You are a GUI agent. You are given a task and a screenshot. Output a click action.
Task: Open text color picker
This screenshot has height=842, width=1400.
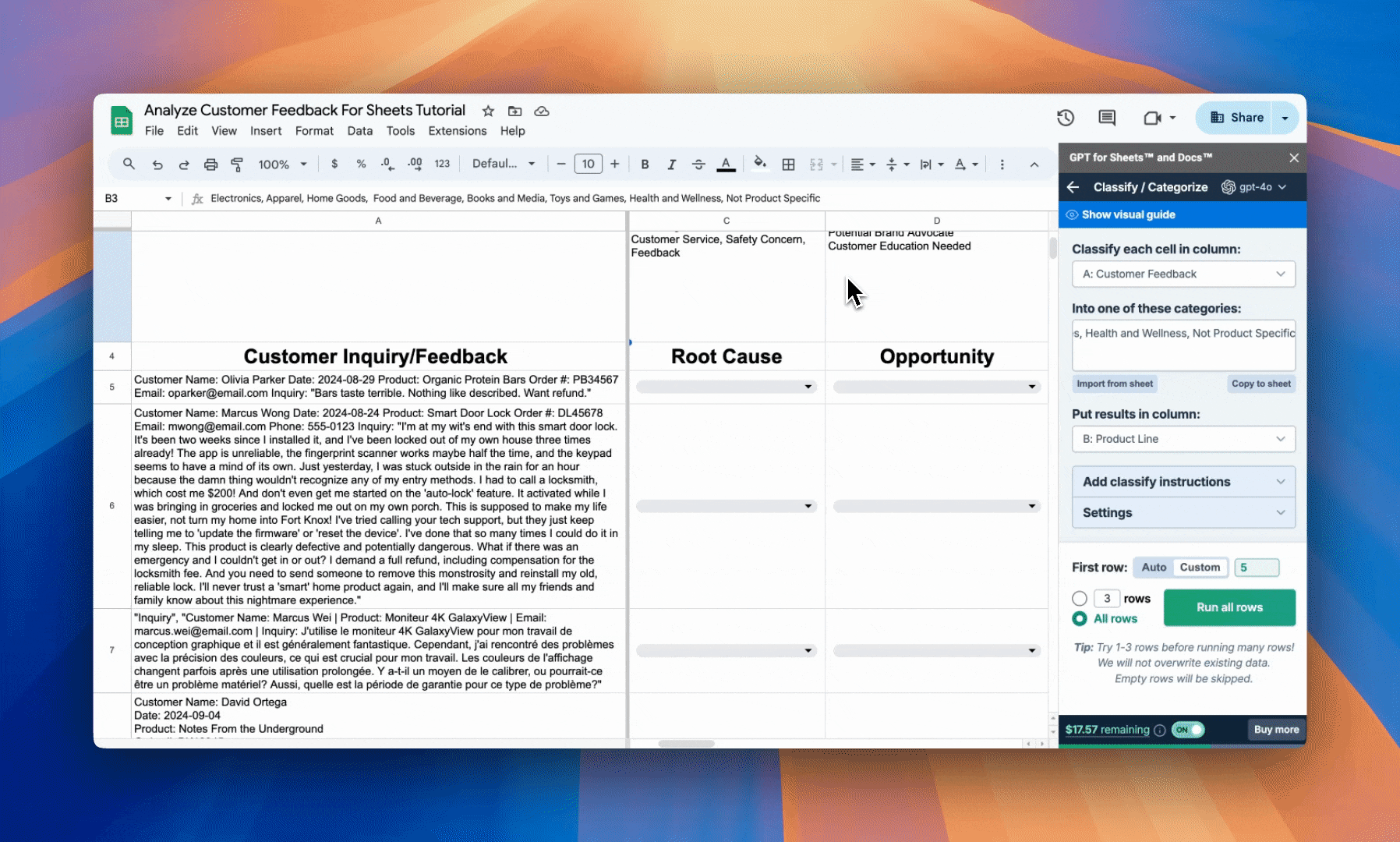tap(726, 164)
